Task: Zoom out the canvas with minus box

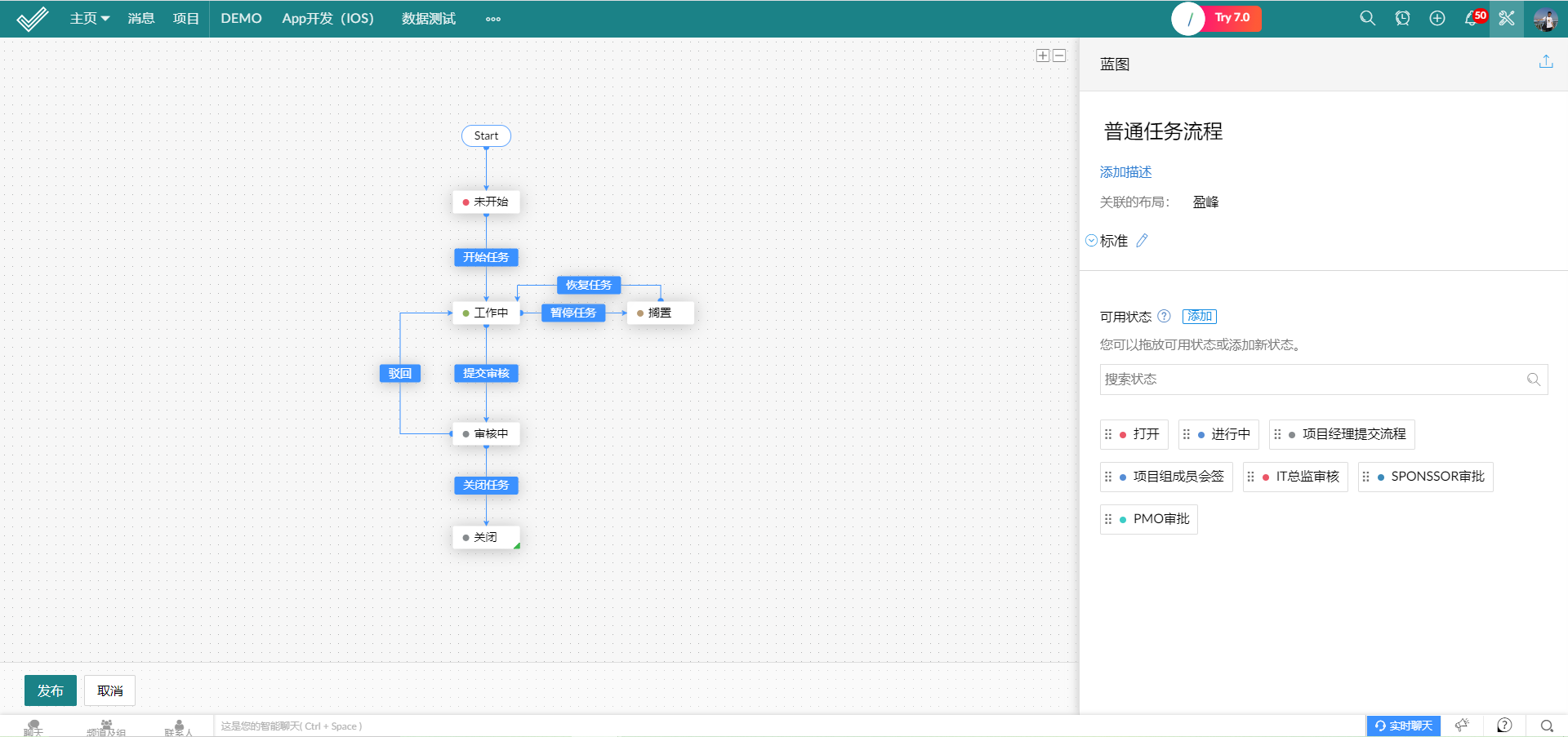Action: click(1059, 55)
